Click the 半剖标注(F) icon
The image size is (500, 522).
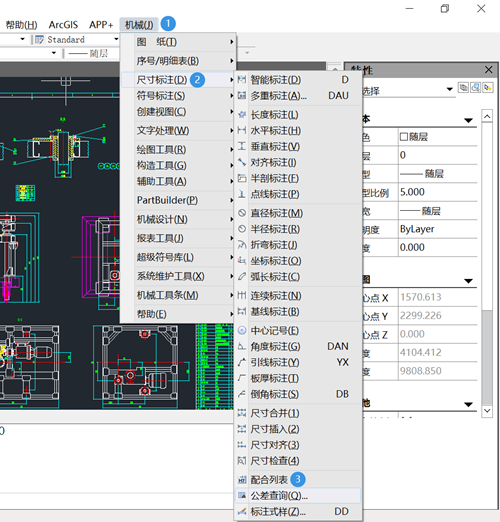(x=242, y=178)
